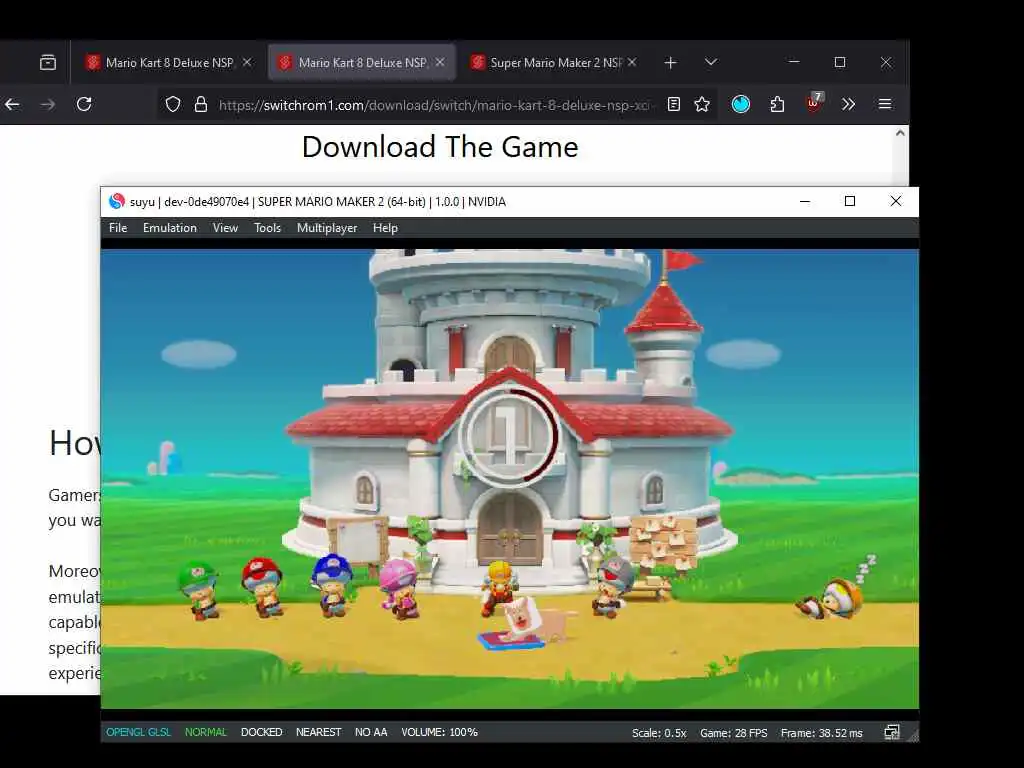This screenshot has width=1024, height=768.
Task: Click Scale: 0.5x status text
Action: [659, 733]
